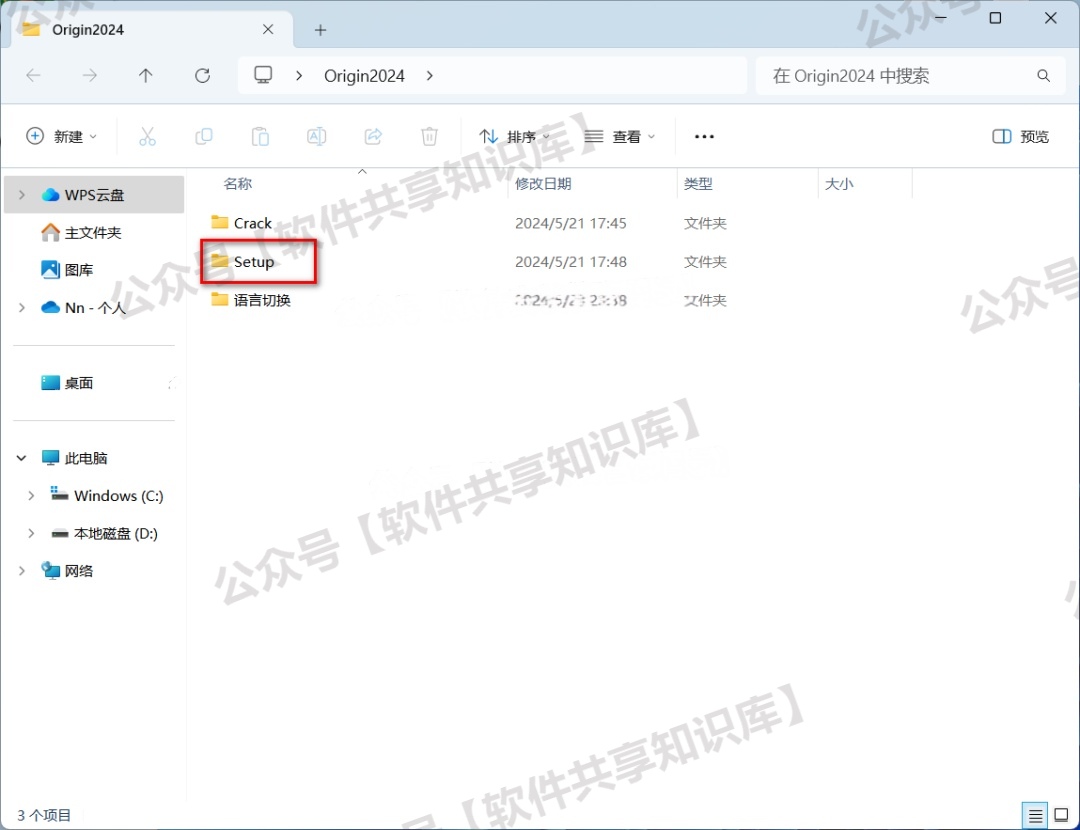The height and width of the screenshot is (830, 1080).
Task: Select the 语言切换 folder
Action: [x=262, y=300]
